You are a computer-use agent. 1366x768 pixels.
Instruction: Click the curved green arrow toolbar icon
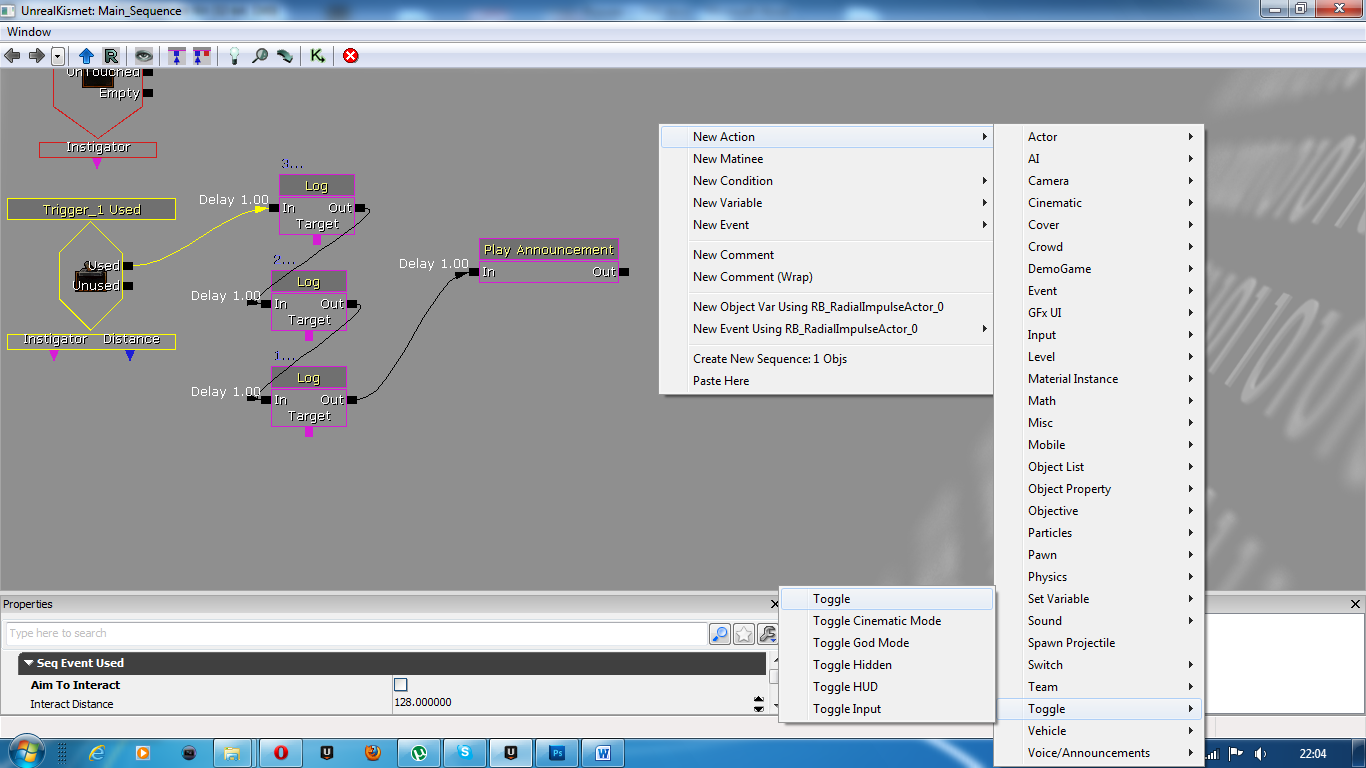[x=285, y=56]
